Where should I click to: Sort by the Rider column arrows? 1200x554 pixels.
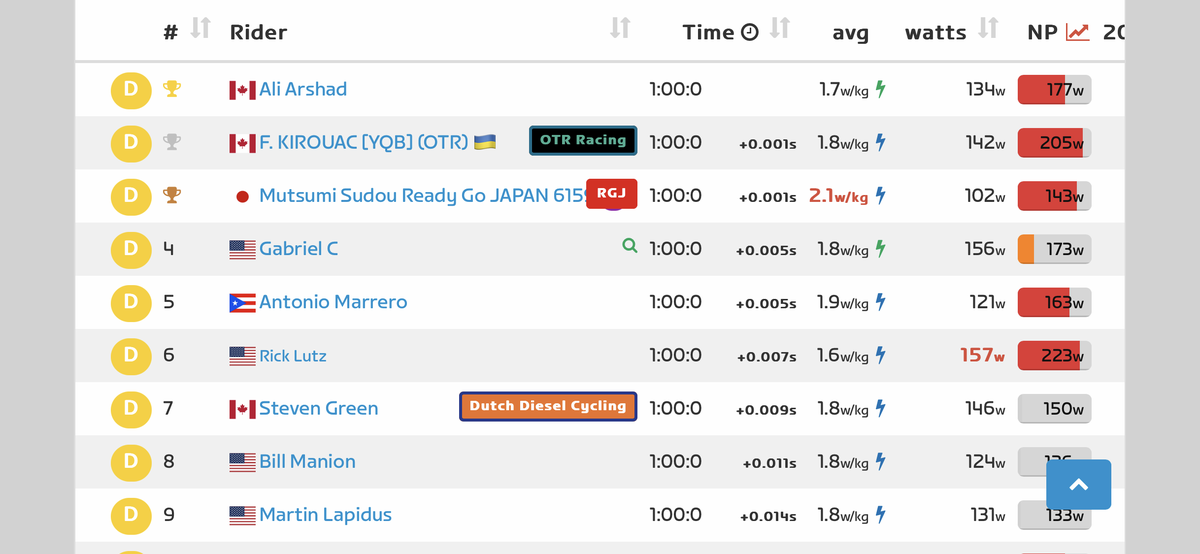click(x=620, y=29)
